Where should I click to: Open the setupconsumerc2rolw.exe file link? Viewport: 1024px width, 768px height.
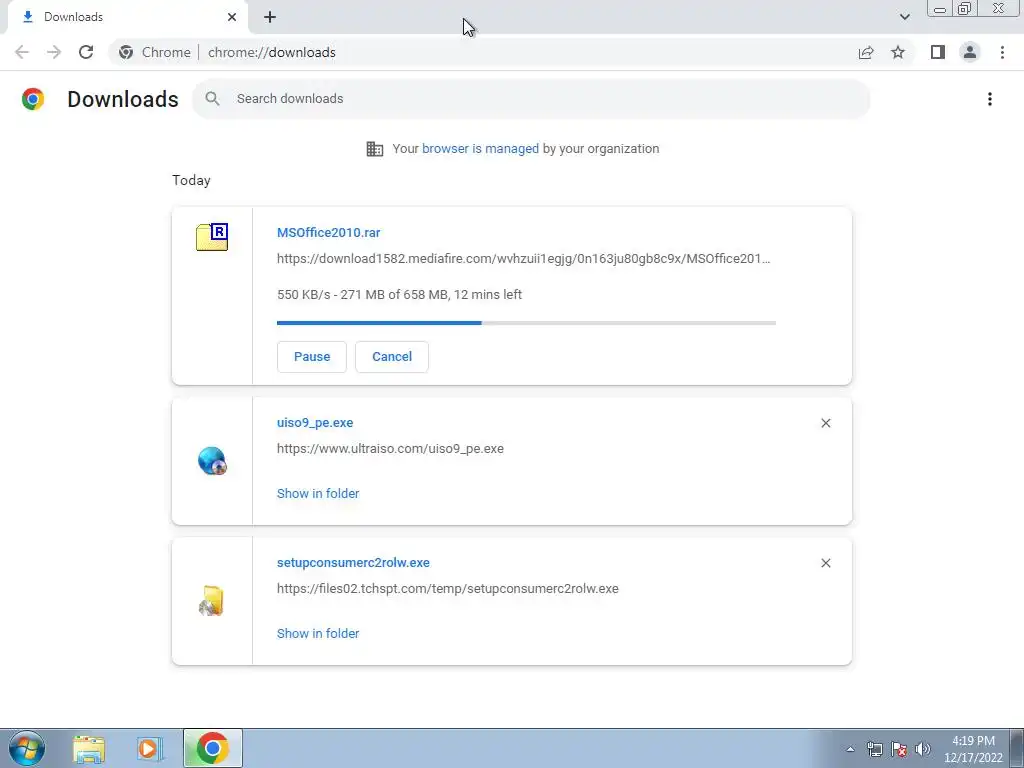click(x=353, y=562)
